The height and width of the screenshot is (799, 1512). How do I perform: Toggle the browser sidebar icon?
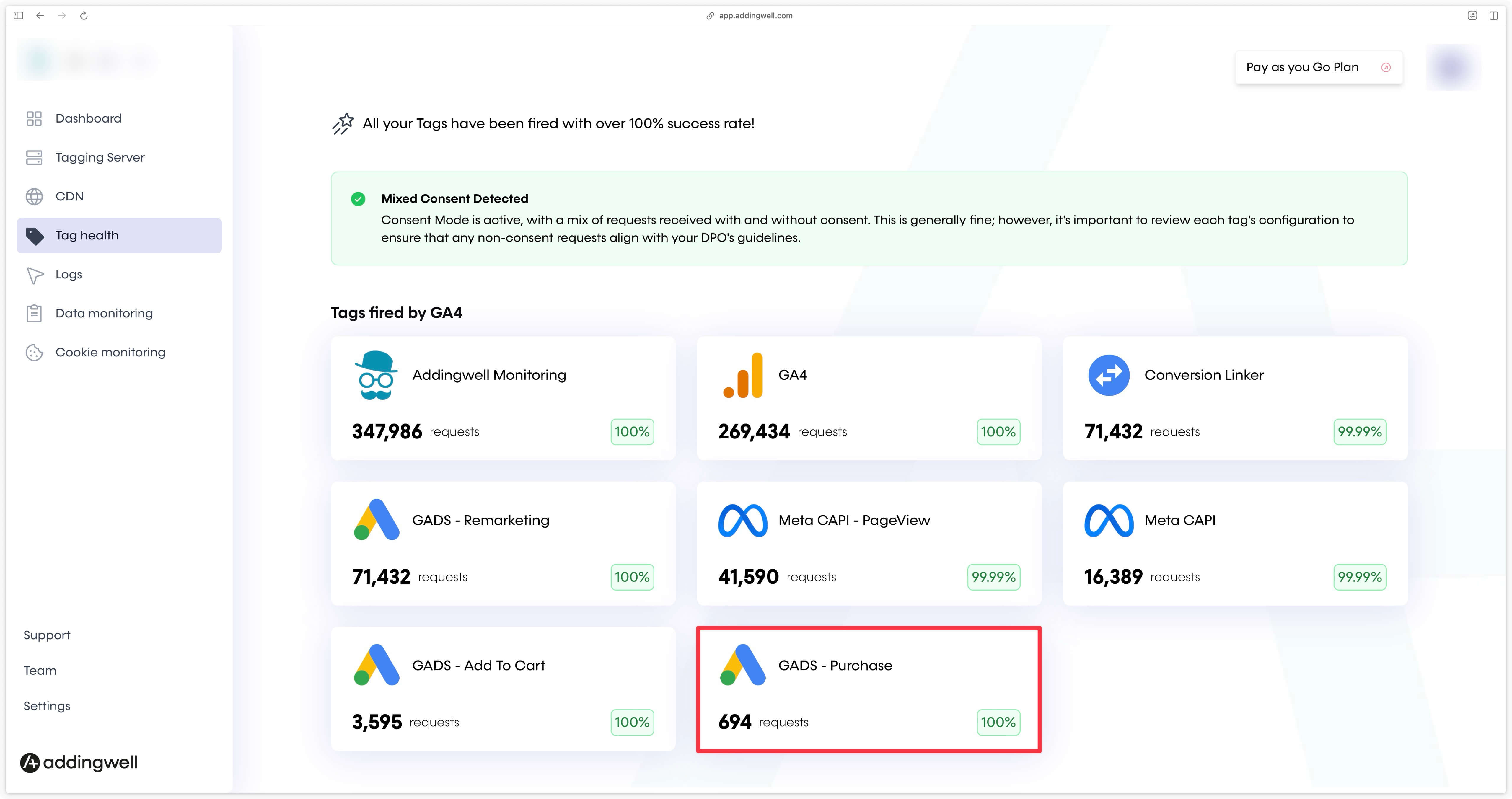(18, 16)
